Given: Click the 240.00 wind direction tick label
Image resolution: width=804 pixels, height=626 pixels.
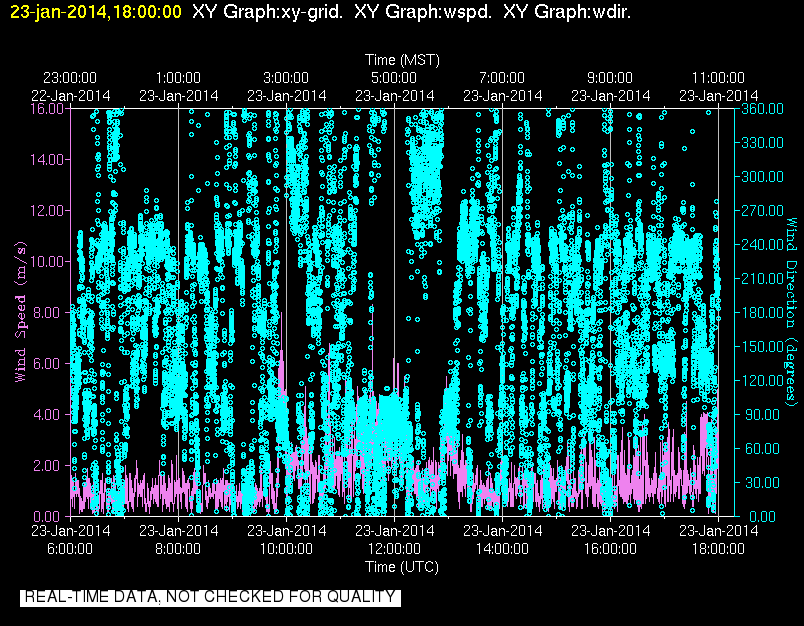Looking at the screenshot, I should pos(762,245).
